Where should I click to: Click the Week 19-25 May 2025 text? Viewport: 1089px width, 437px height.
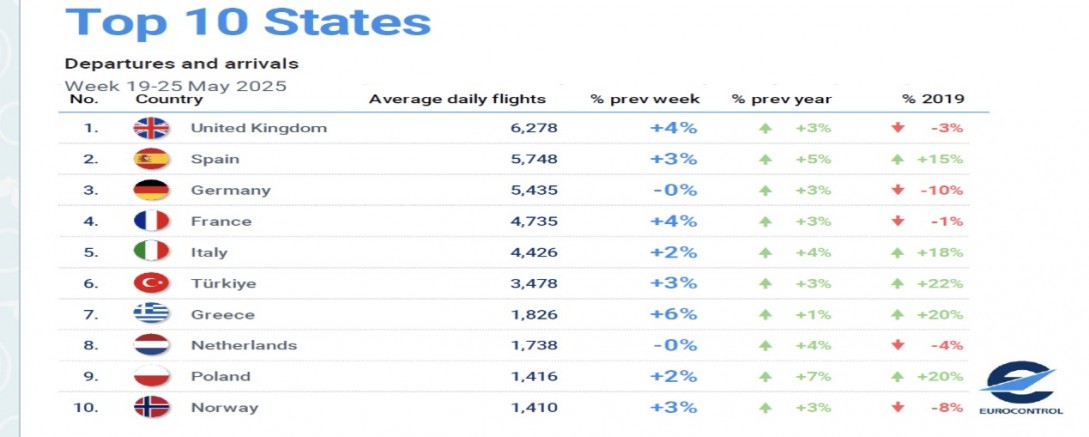pyautogui.click(x=176, y=86)
